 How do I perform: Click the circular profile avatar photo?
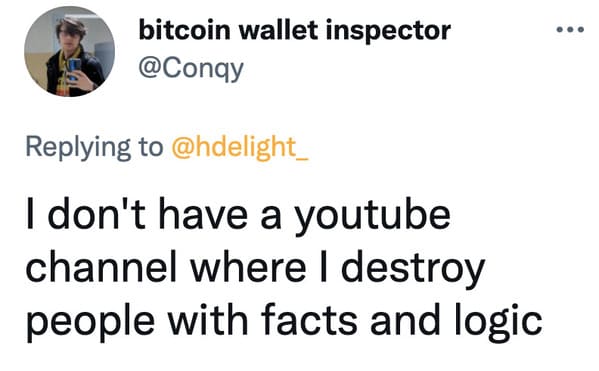(x=70, y=52)
